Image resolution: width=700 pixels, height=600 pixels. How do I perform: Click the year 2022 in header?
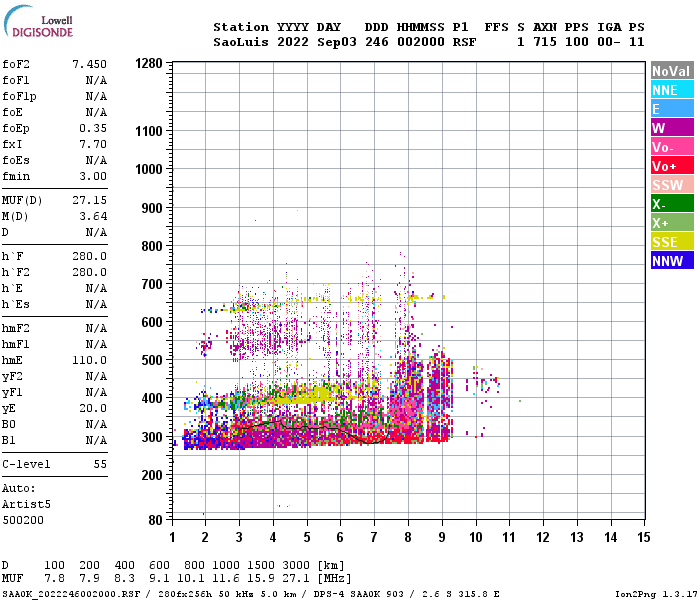[293, 42]
